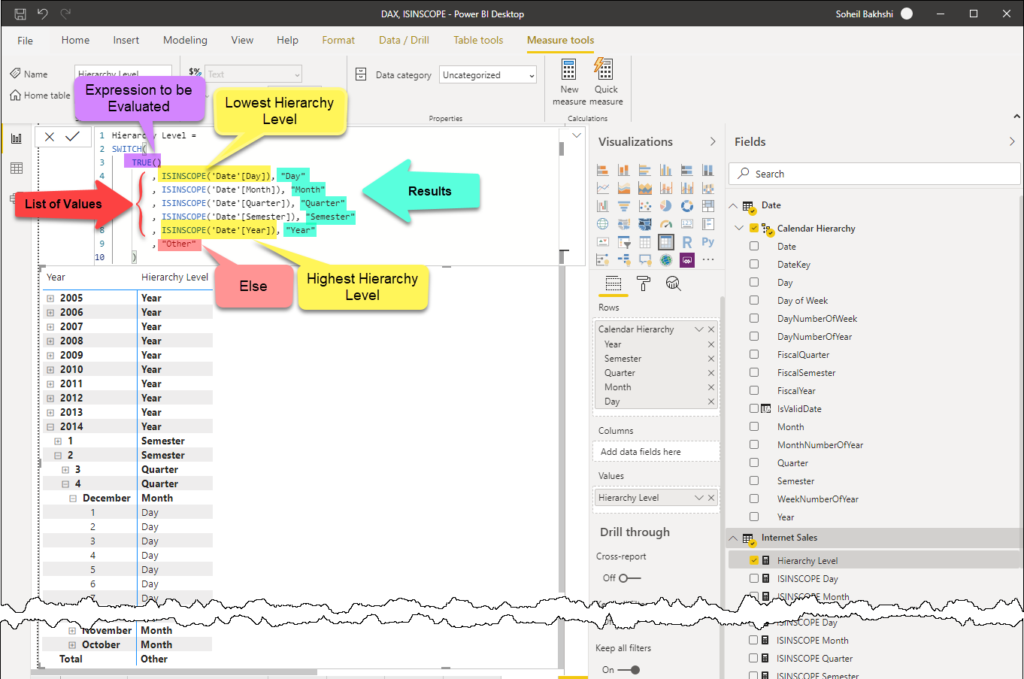Choose the Treemap visualization
1024x679 pixels.
[708, 206]
